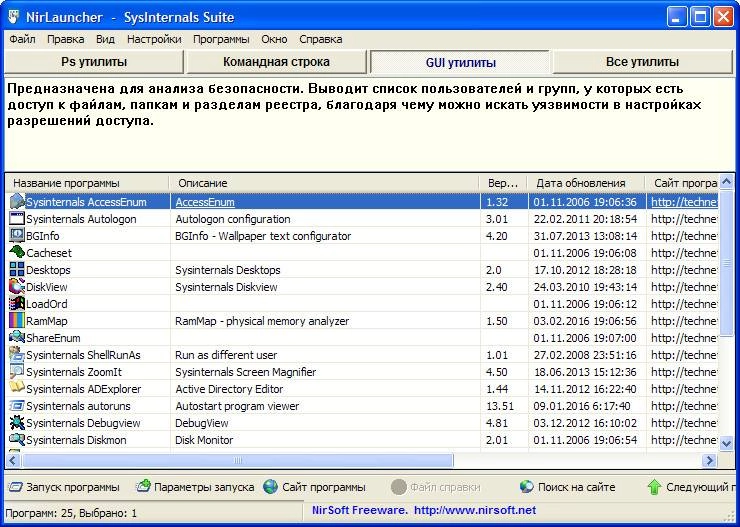Select the Sysinternals ZoomIt row name
Image resolution: width=740 pixels, height=527 pixels.
(74, 372)
